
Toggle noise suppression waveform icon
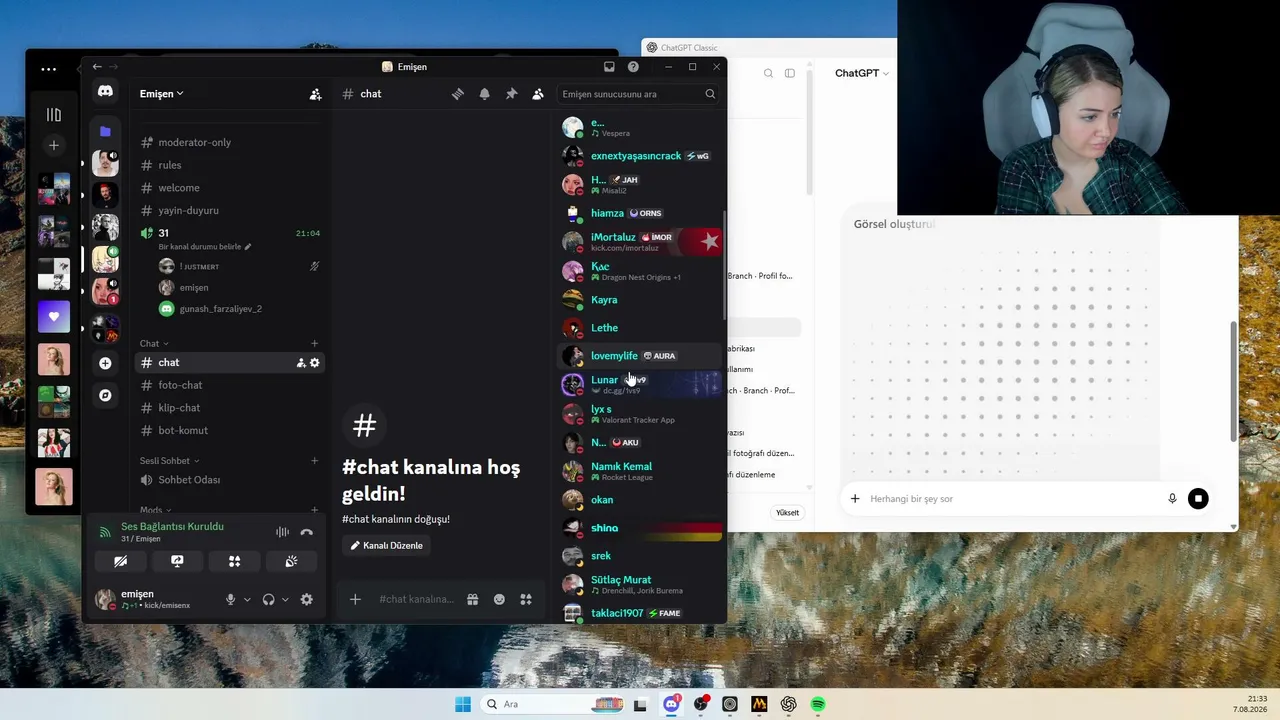[x=282, y=532]
